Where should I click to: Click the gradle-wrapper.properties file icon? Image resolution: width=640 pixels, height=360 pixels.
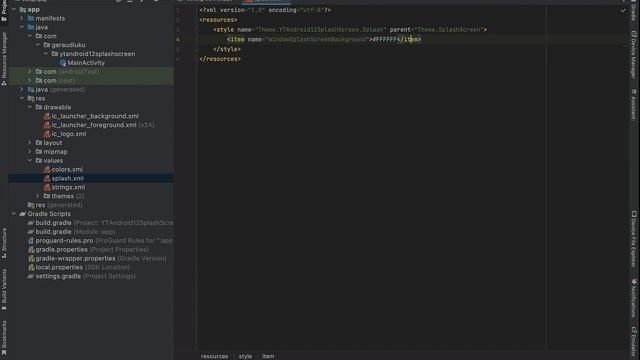[x=31, y=259]
